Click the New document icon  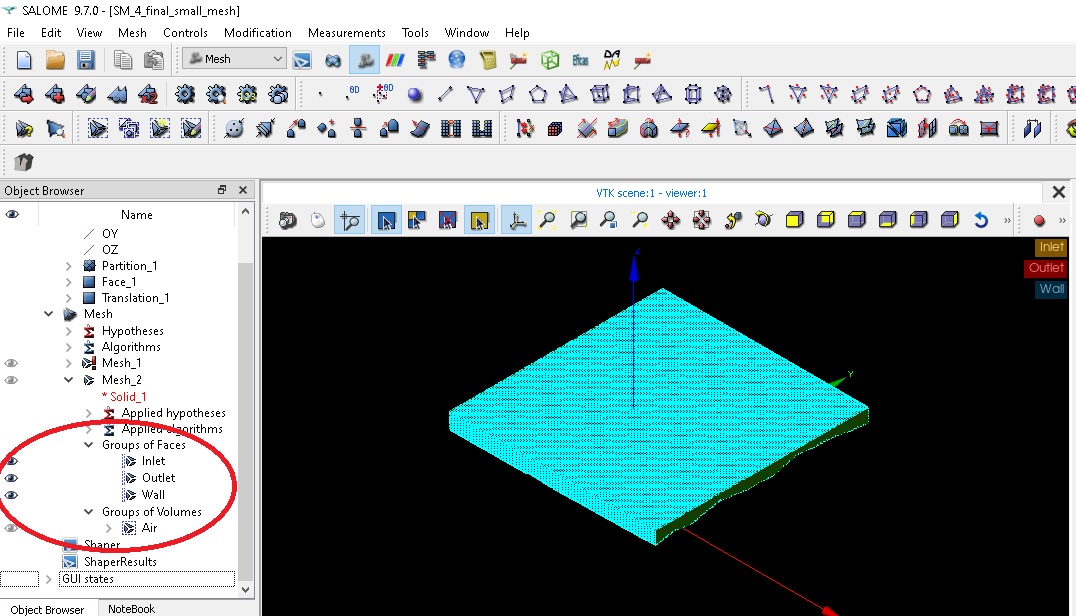pyautogui.click(x=24, y=60)
